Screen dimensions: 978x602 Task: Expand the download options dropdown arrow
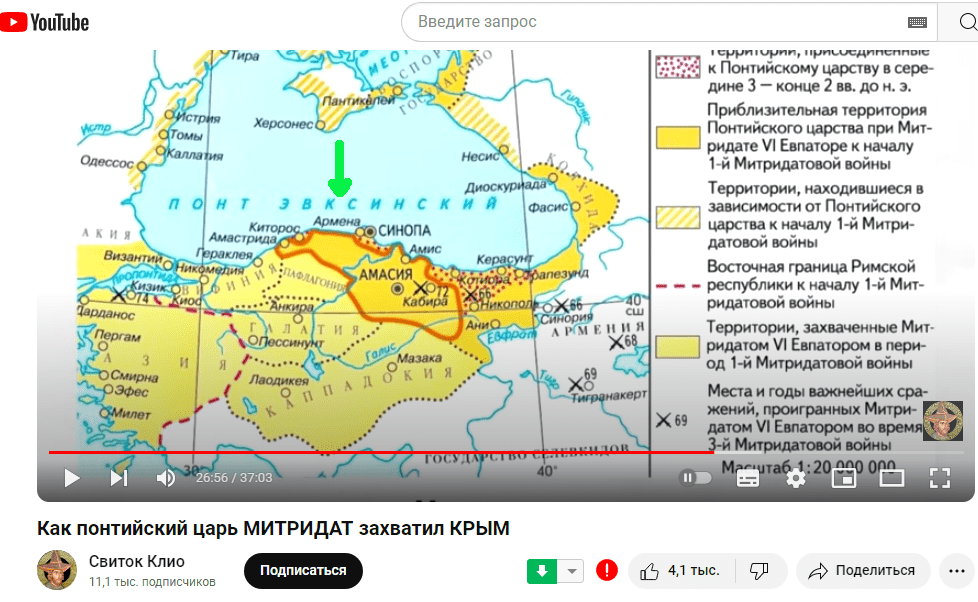[571, 571]
